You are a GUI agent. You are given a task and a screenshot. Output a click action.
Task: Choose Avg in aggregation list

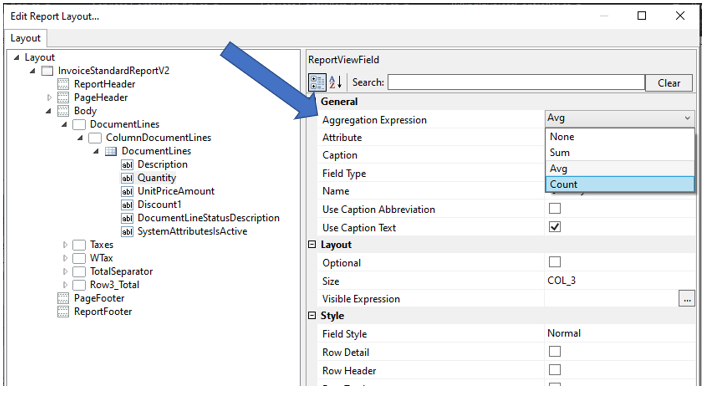pyautogui.click(x=620, y=169)
